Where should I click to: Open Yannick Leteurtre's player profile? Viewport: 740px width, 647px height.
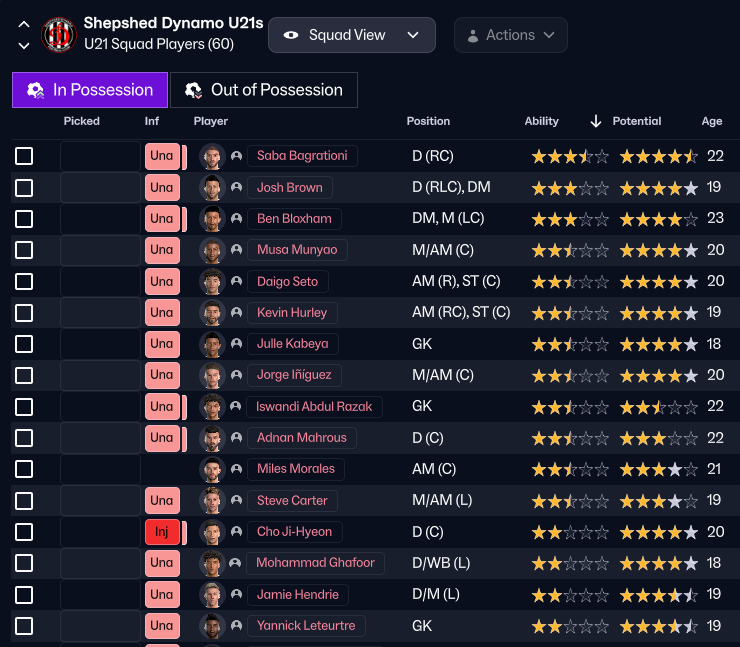click(x=306, y=625)
